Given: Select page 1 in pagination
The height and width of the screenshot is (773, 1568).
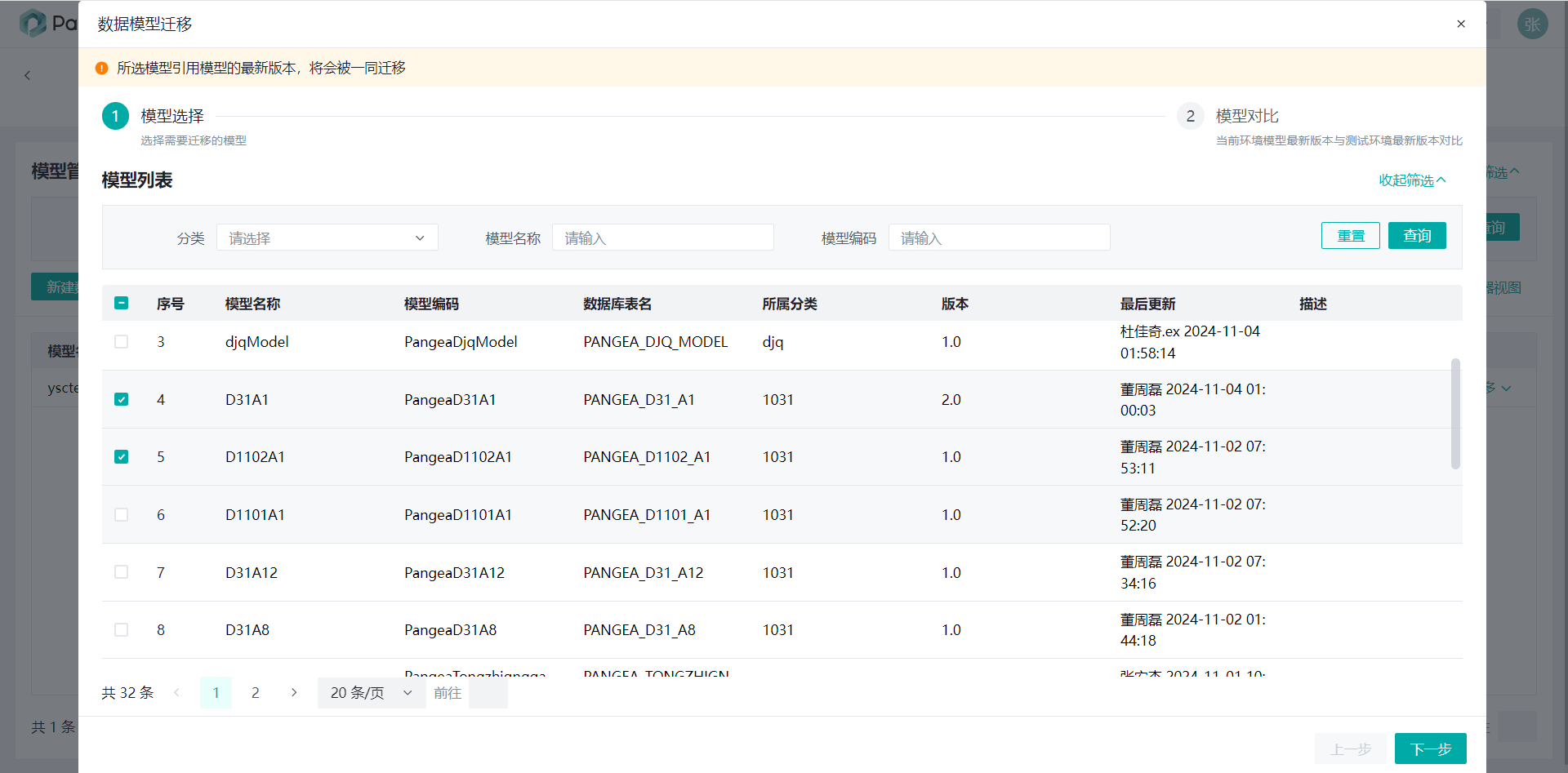Looking at the screenshot, I should 216,692.
